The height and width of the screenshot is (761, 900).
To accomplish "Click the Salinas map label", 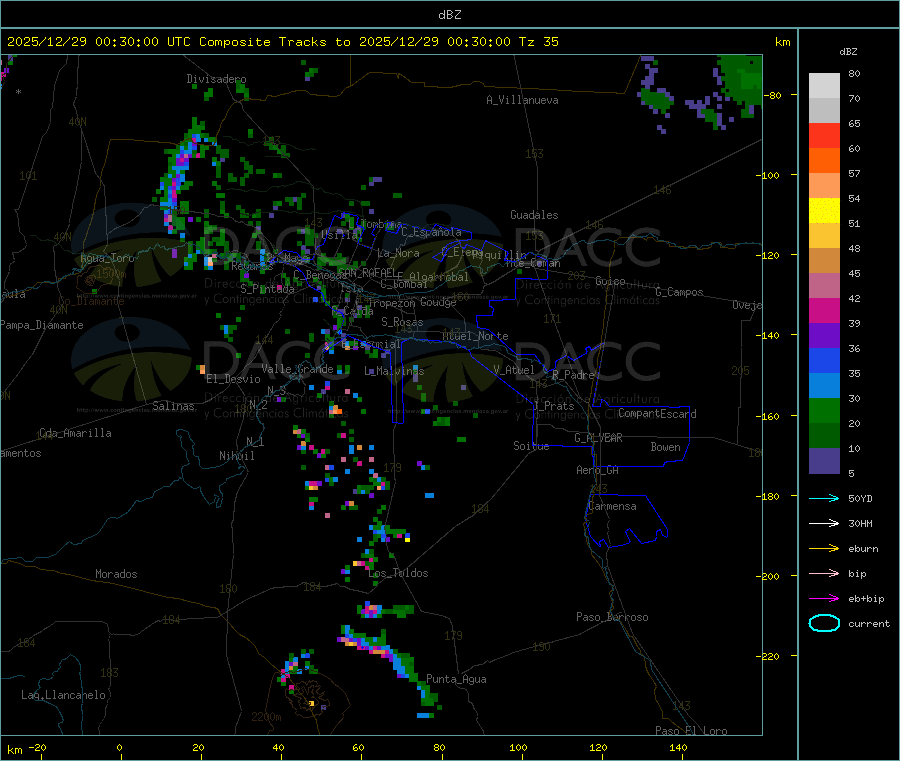I will point(173,406).
